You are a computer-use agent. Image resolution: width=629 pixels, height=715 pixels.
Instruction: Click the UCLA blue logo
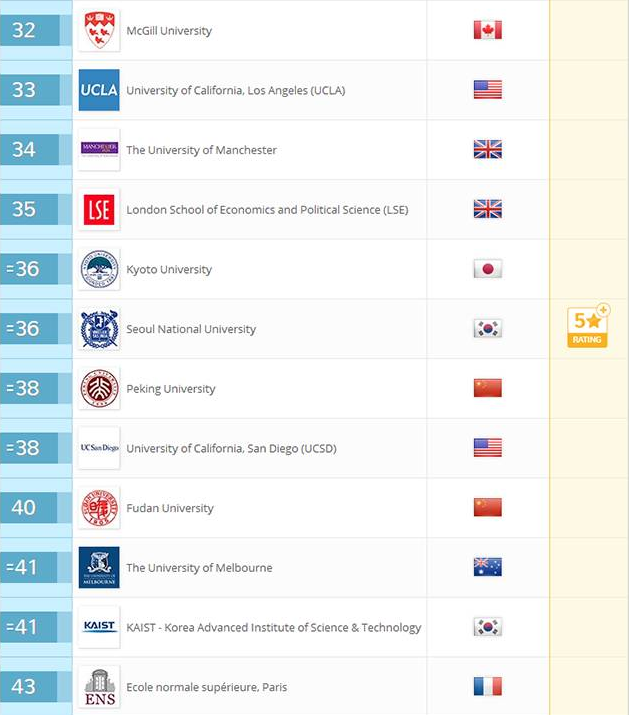pyautogui.click(x=99, y=90)
